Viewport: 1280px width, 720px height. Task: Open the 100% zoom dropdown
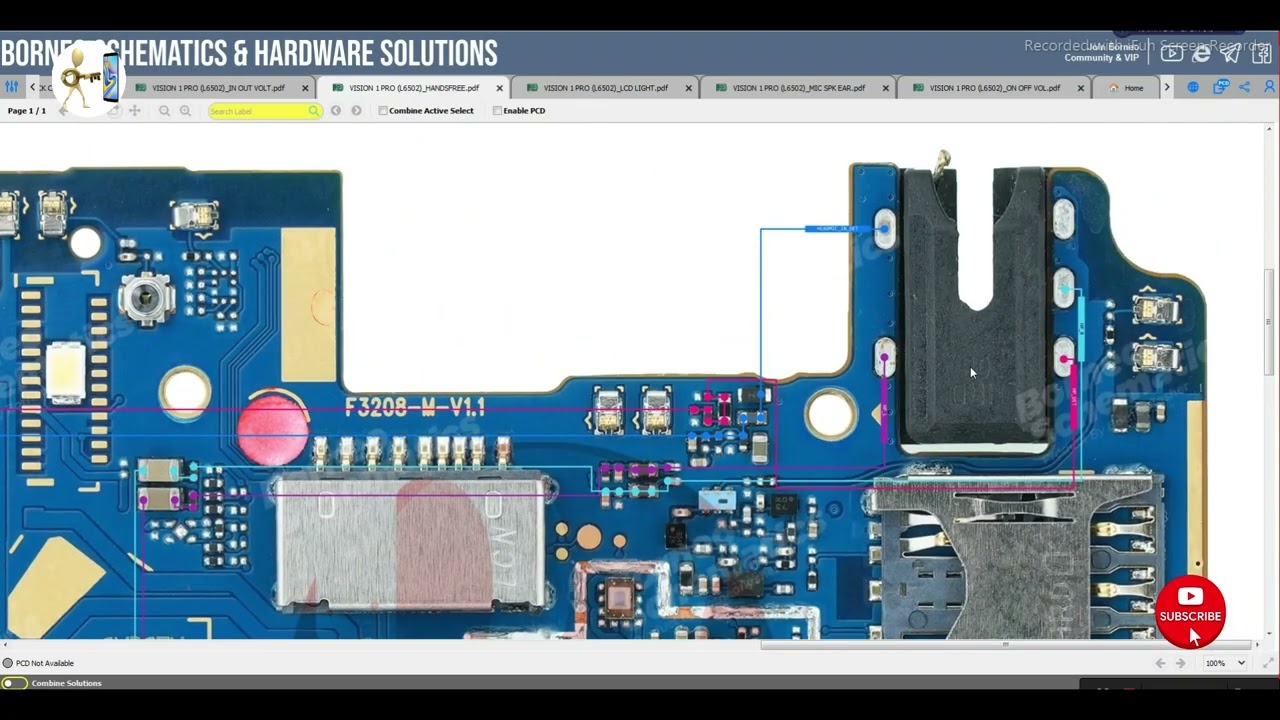tap(1225, 663)
